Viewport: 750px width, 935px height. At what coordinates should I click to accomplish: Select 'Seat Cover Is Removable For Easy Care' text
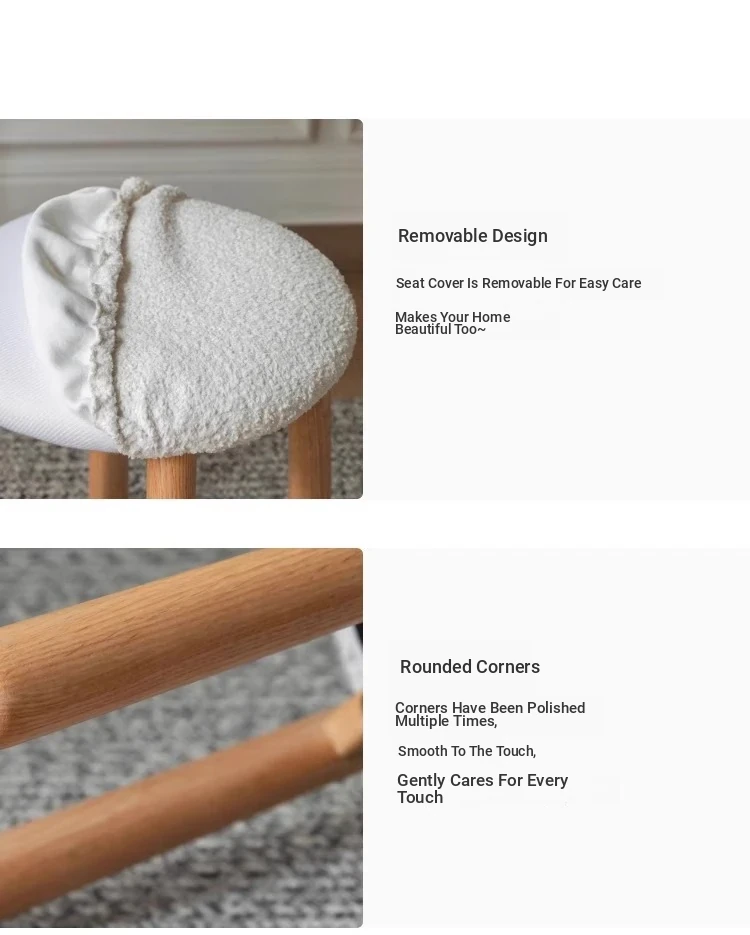(519, 283)
